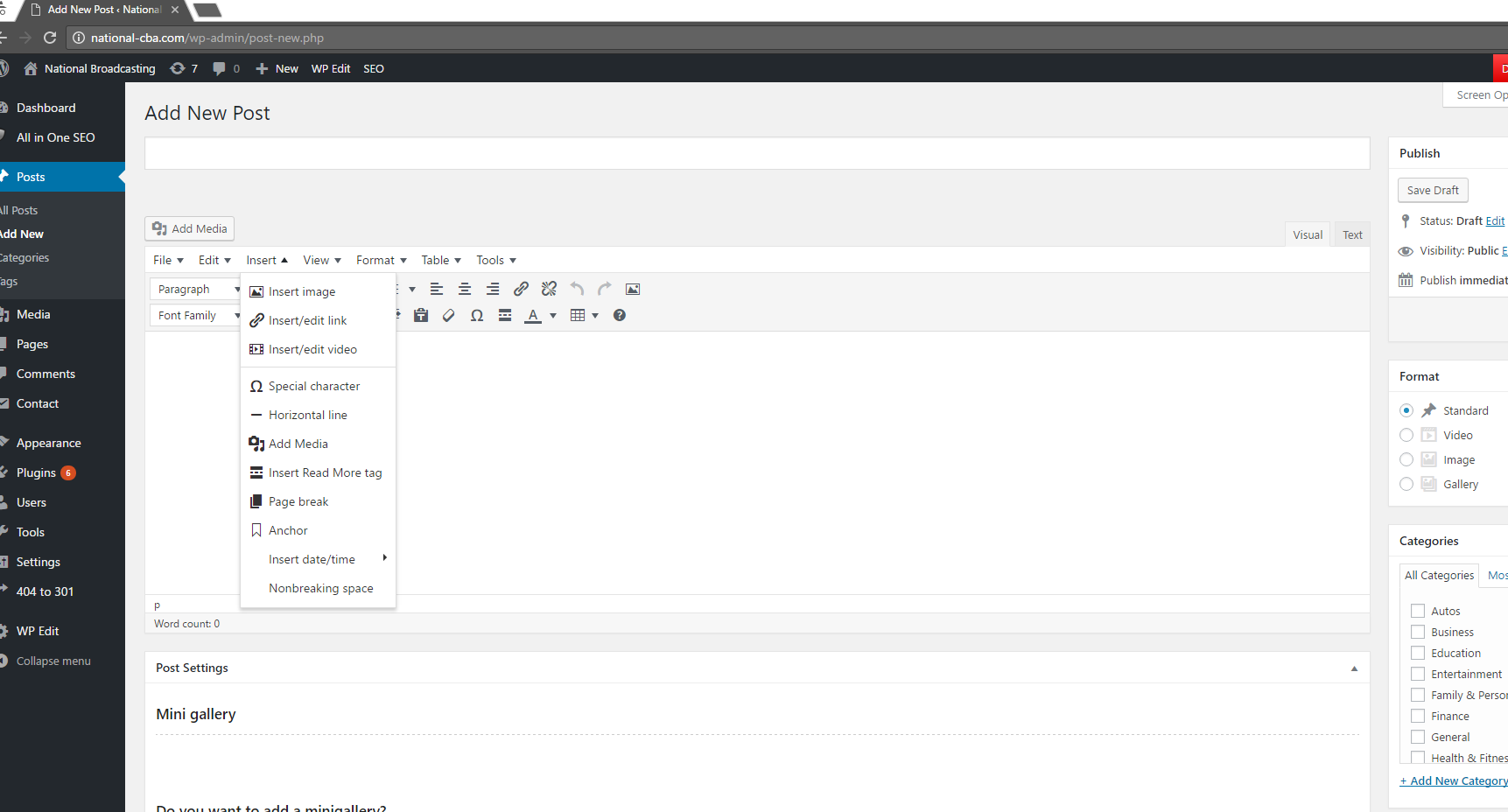Open the Paragraph style dropdown

(x=196, y=289)
